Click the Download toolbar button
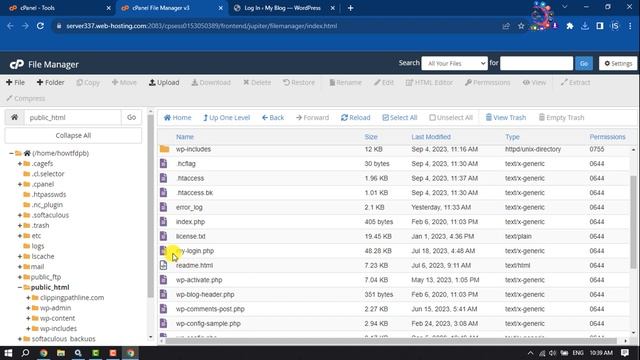Image resolution: width=640 pixels, height=360 pixels. click(x=211, y=82)
